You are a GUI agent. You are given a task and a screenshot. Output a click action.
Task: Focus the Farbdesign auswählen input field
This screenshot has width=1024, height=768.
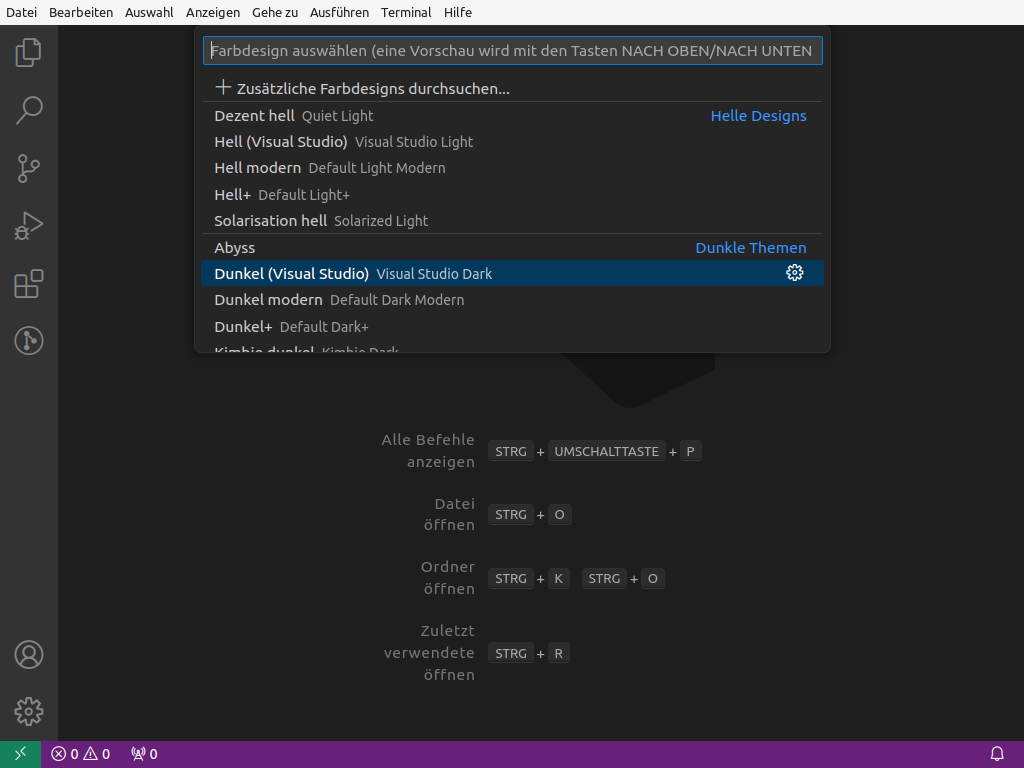tap(513, 51)
